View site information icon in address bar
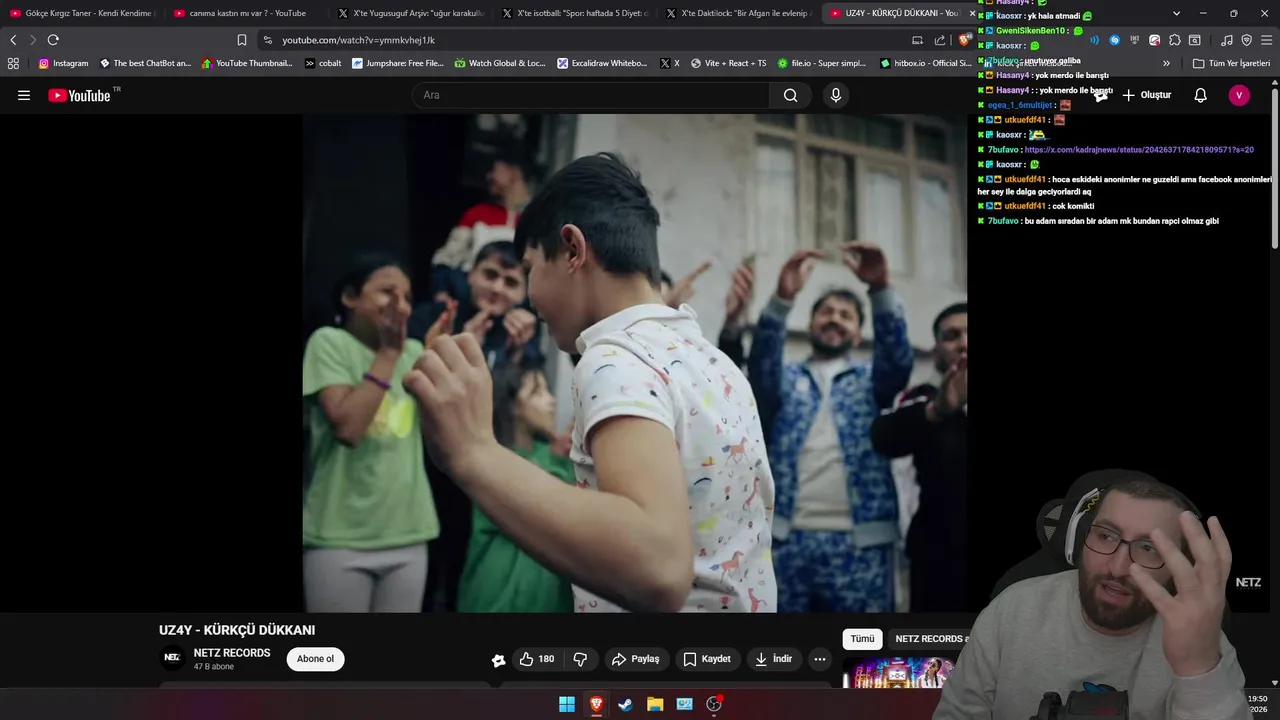 (x=267, y=40)
